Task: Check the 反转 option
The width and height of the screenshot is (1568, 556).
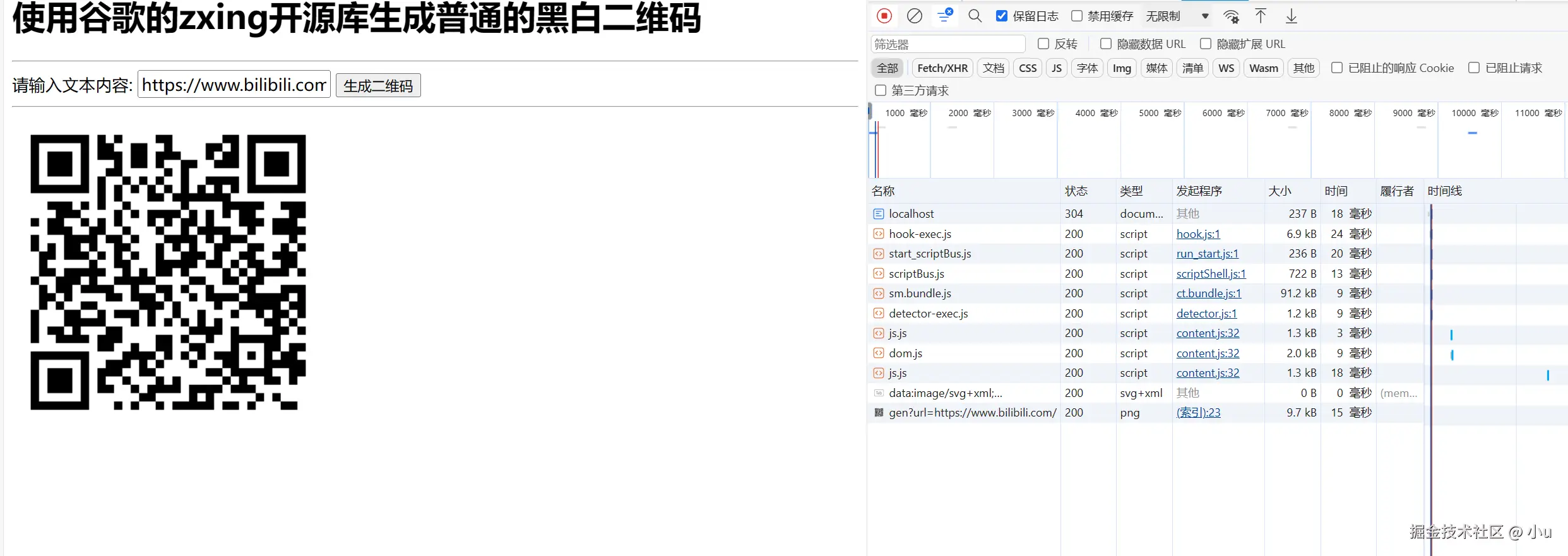Action: (x=1043, y=44)
